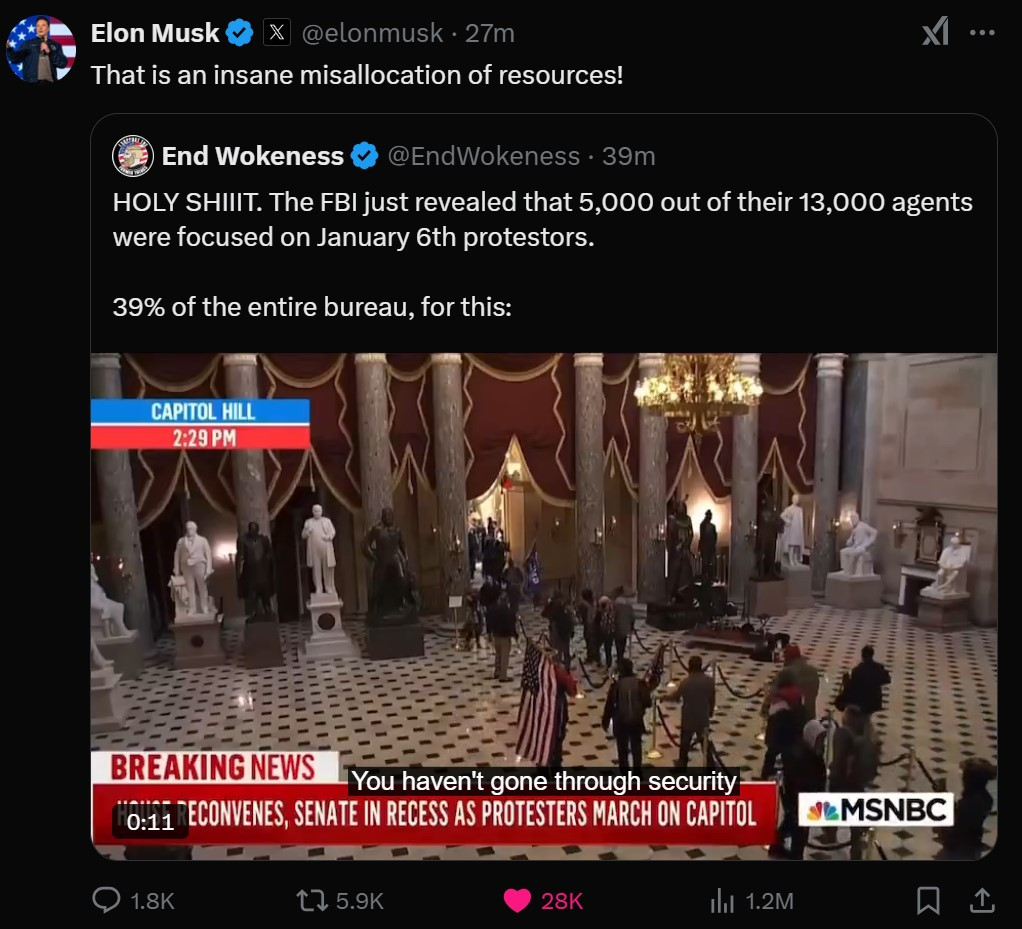
Task: Click the End Wokeness account name
Action: click(252, 156)
